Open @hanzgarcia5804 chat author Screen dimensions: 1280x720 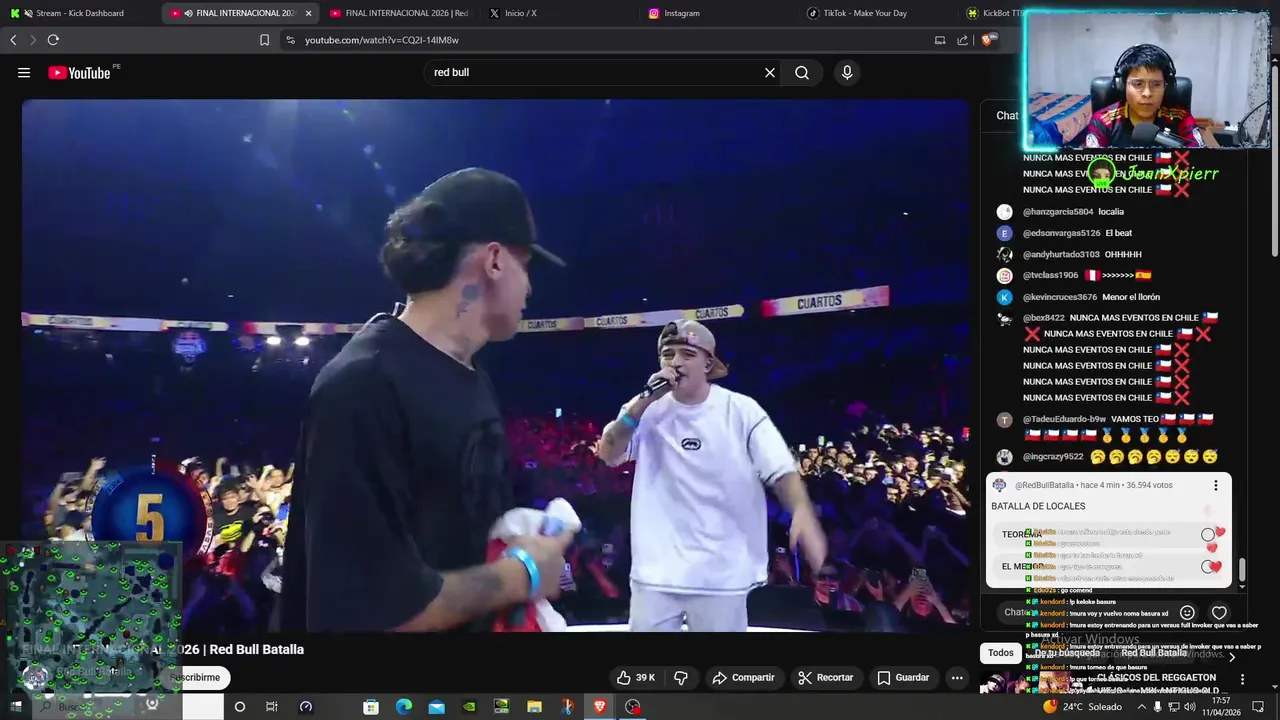point(1058,212)
